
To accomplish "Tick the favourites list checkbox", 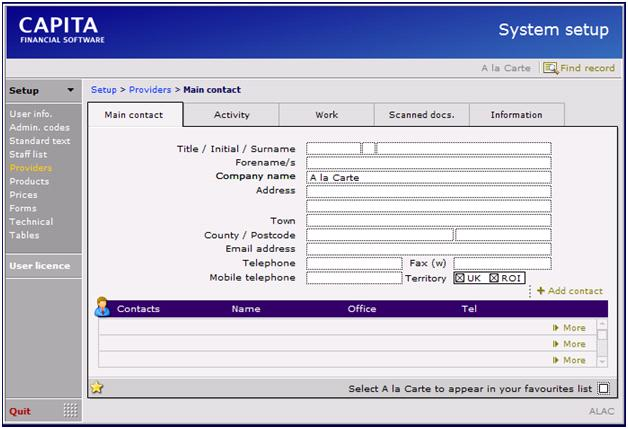I will (x=603, y=388).
